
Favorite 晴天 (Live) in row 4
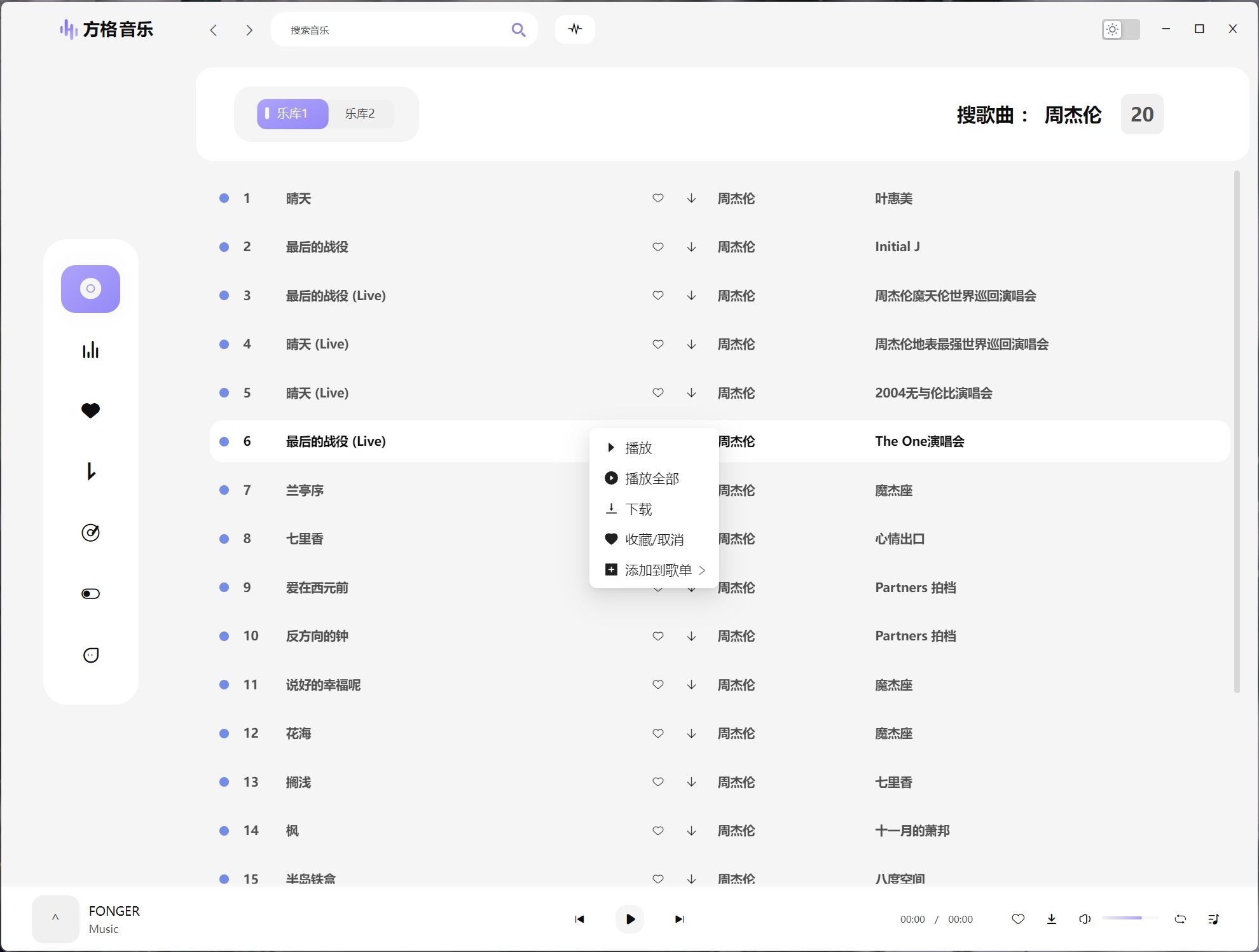(658, 344)
